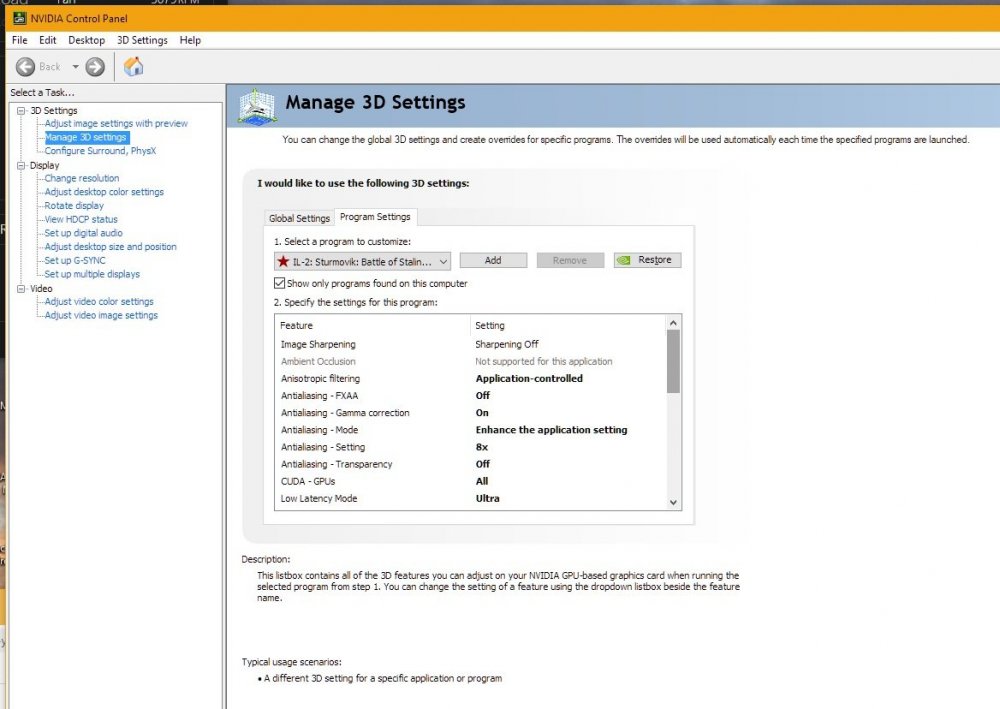Open the 3D Settings menu
Image resolution: width=1000 pixels, height=709 pixels.
coord(142,40)
